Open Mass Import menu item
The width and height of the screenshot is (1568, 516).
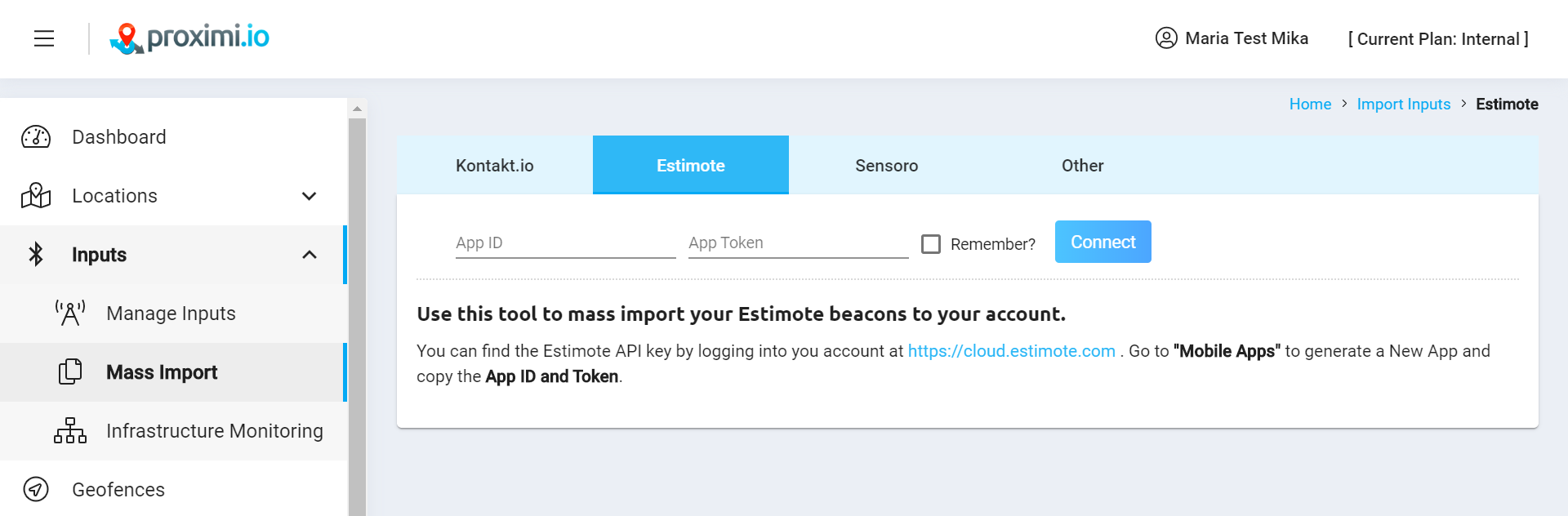(x=173, y=372)
